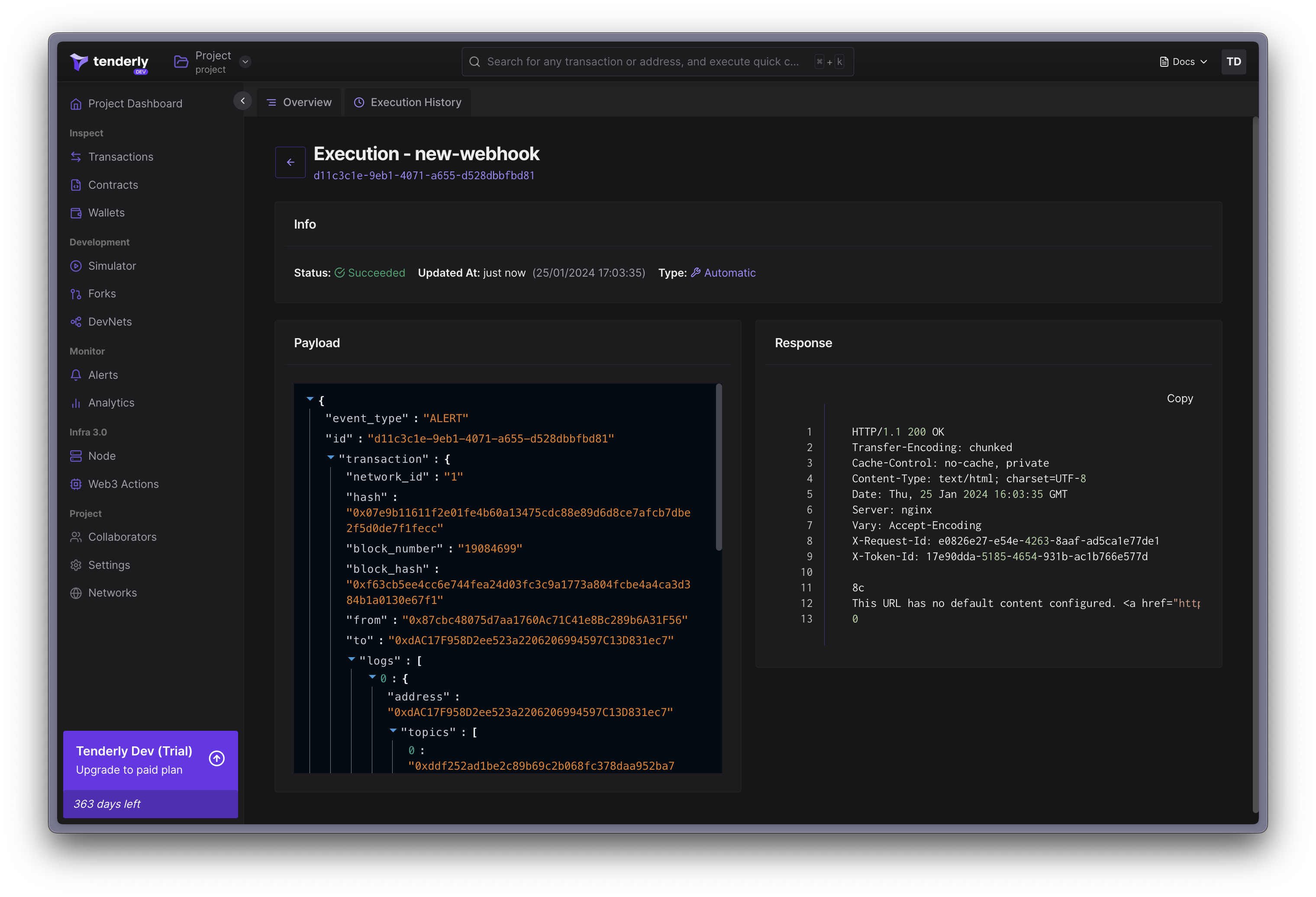
Task: Click the Project Dashboard home icon
Action: click(76, 103)
